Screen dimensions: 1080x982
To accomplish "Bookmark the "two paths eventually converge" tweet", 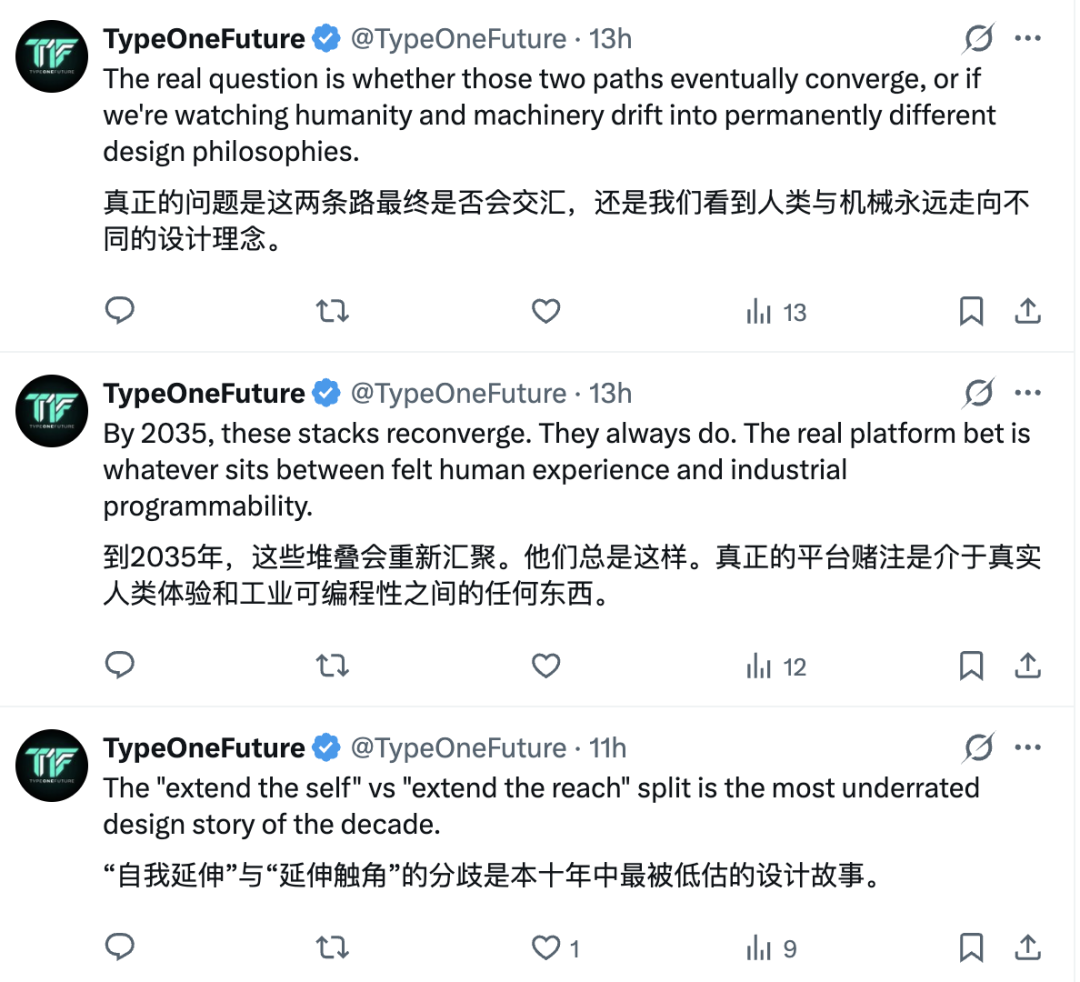I will [x=971, y=312].
